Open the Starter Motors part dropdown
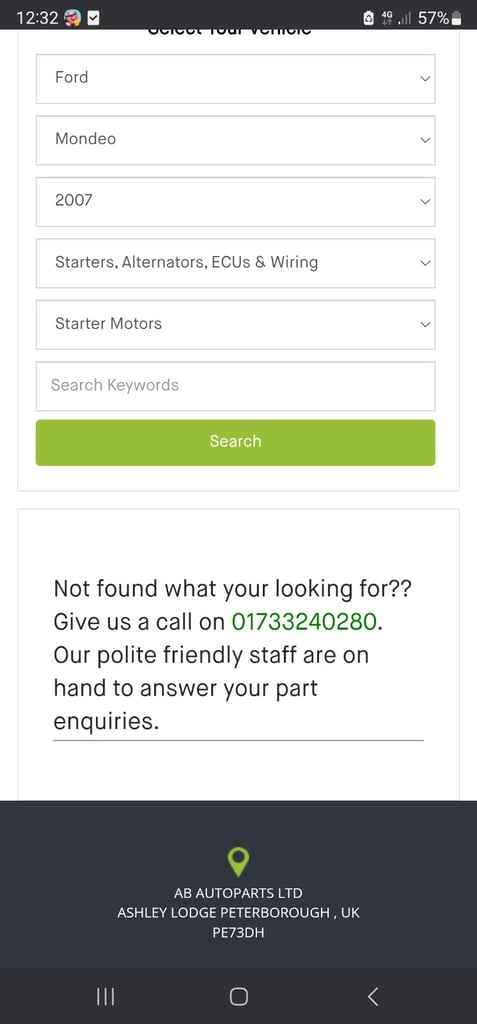477x1024 pixels. [x=235, y=324]
